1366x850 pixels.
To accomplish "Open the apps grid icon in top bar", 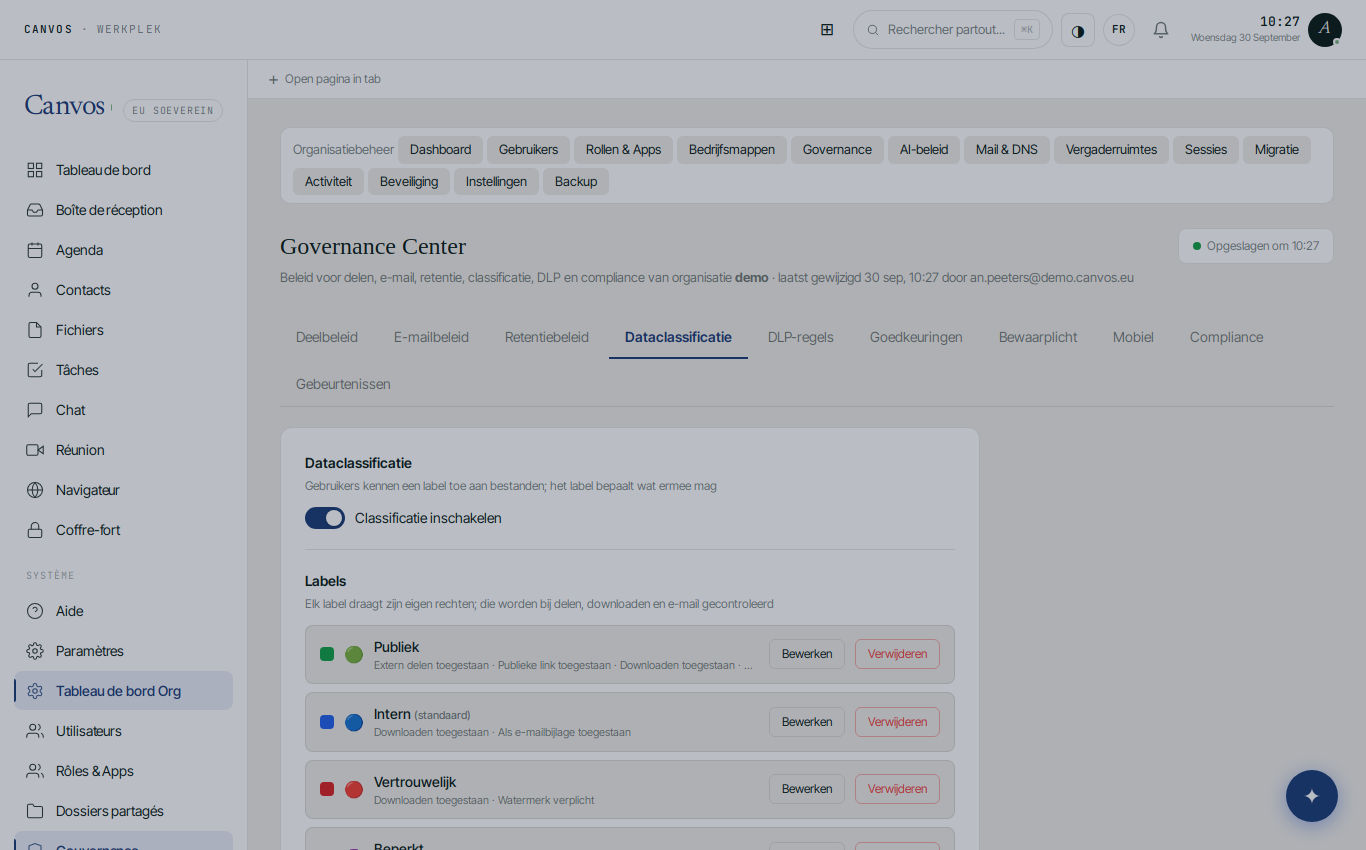I will pos(827,30).
